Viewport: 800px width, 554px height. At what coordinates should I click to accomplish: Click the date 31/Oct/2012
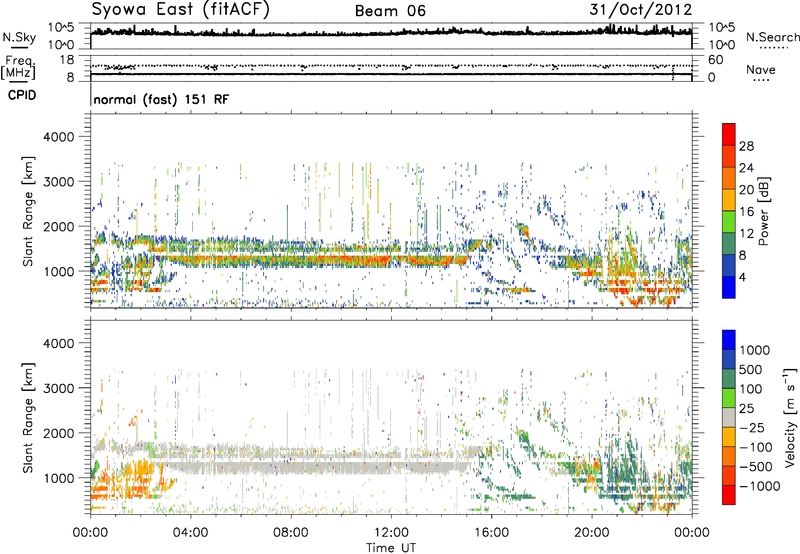point(641,10)
